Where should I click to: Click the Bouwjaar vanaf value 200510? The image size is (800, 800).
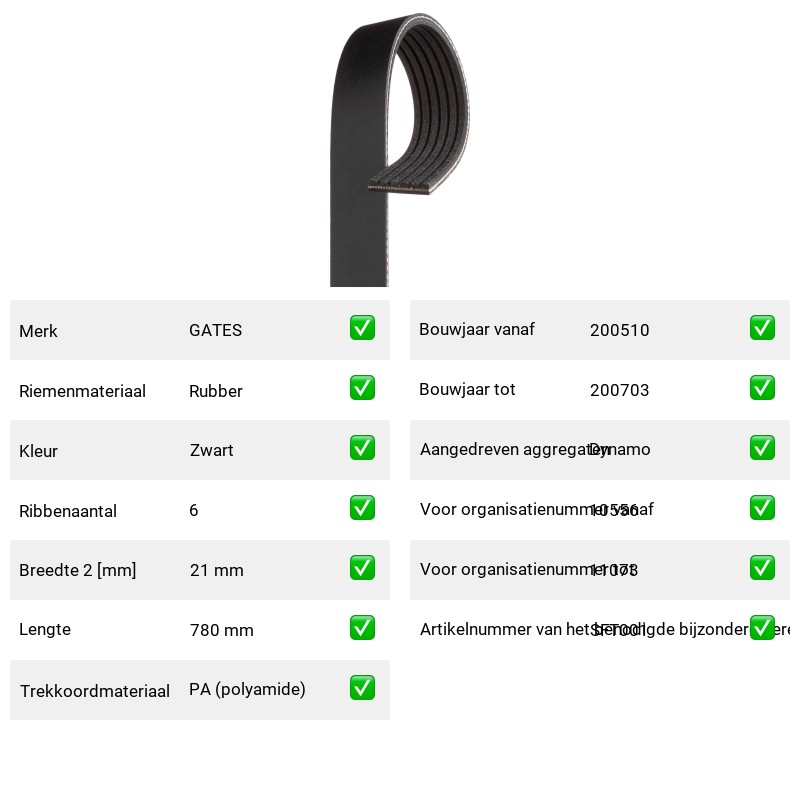tap(619, 330)
